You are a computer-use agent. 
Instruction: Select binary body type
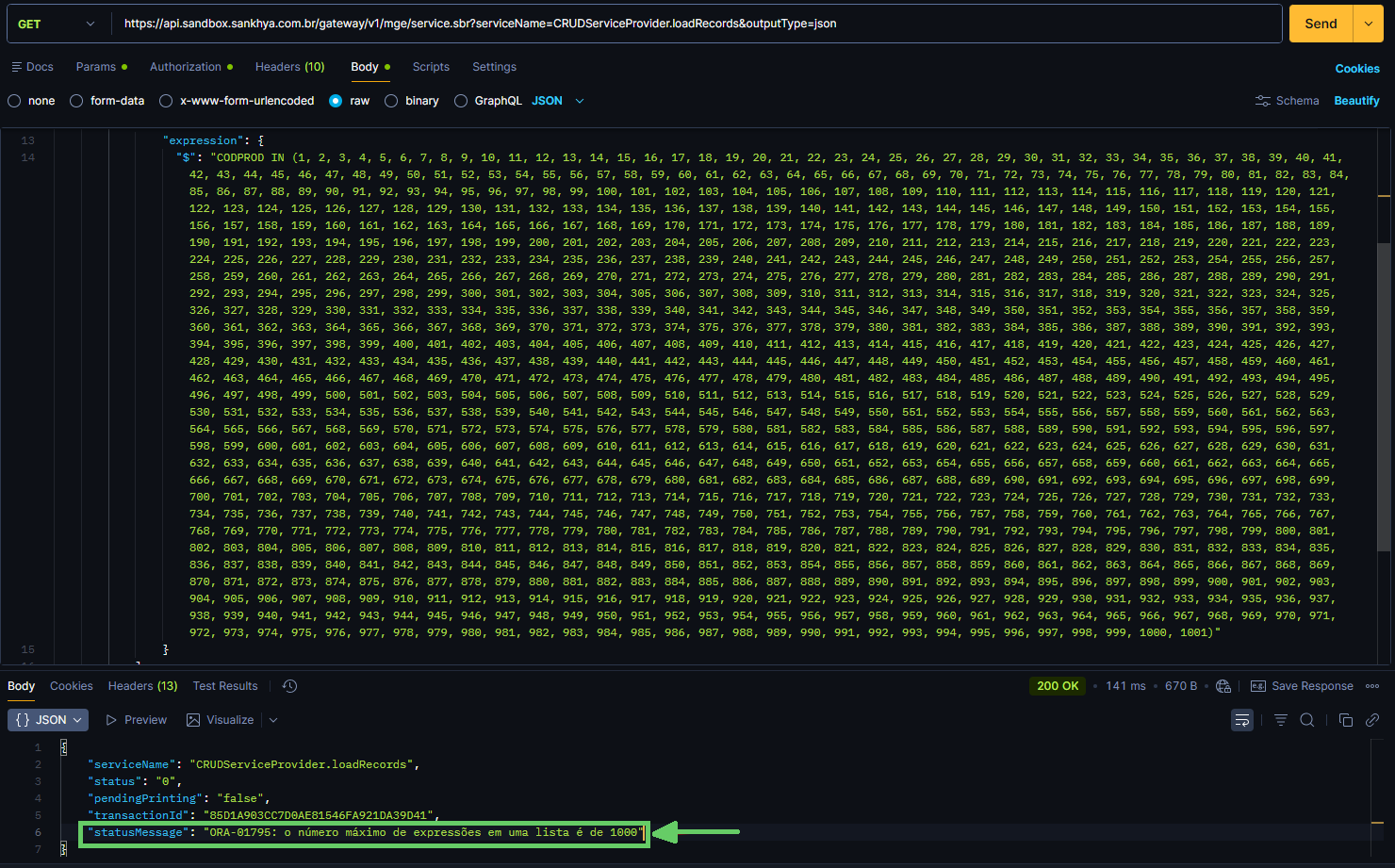click(x=412, y=101)
